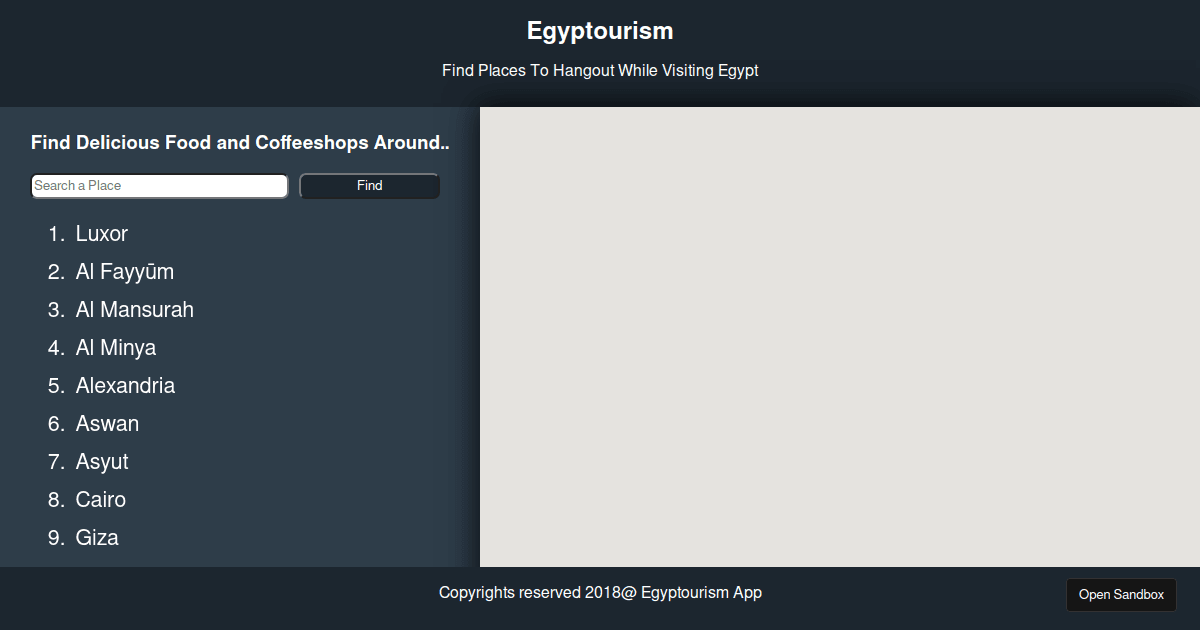Select Alexandria from the places list

(125, 386)
